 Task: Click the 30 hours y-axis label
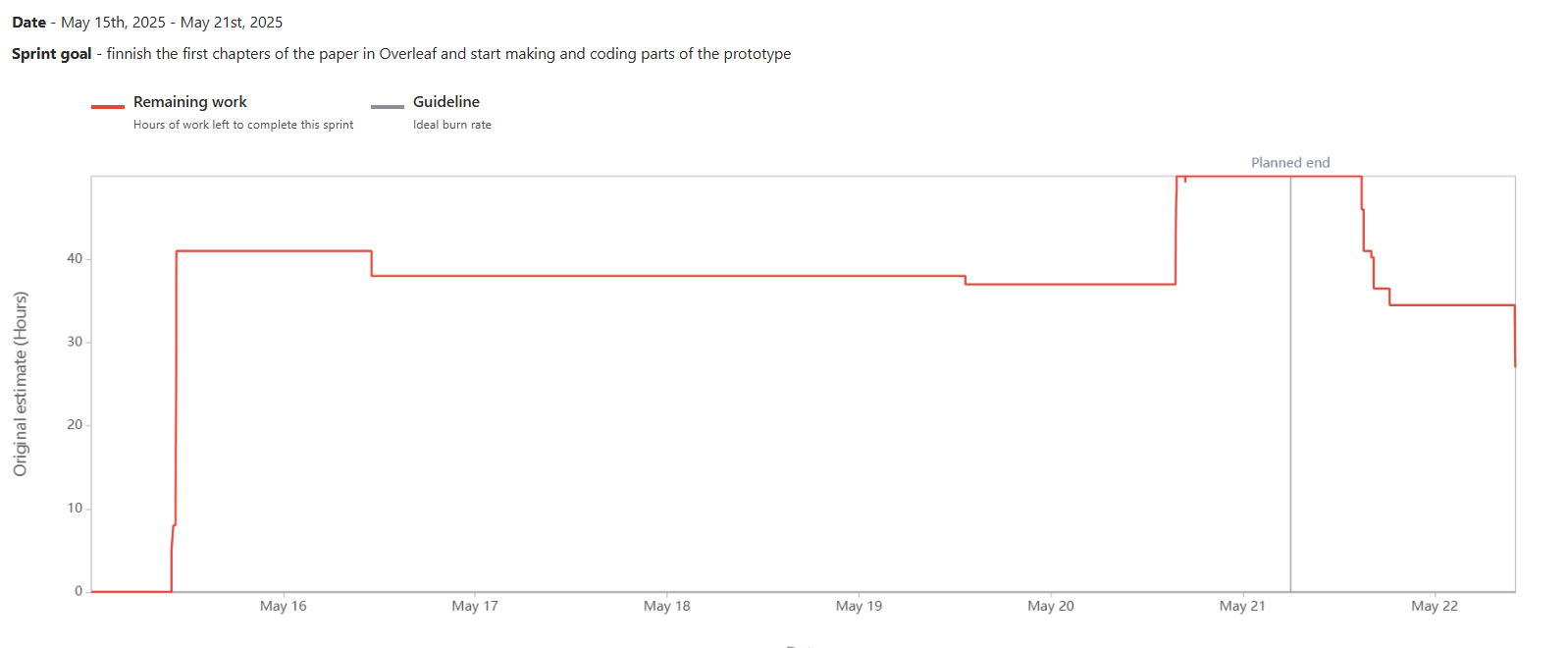[x=75, y=342]
